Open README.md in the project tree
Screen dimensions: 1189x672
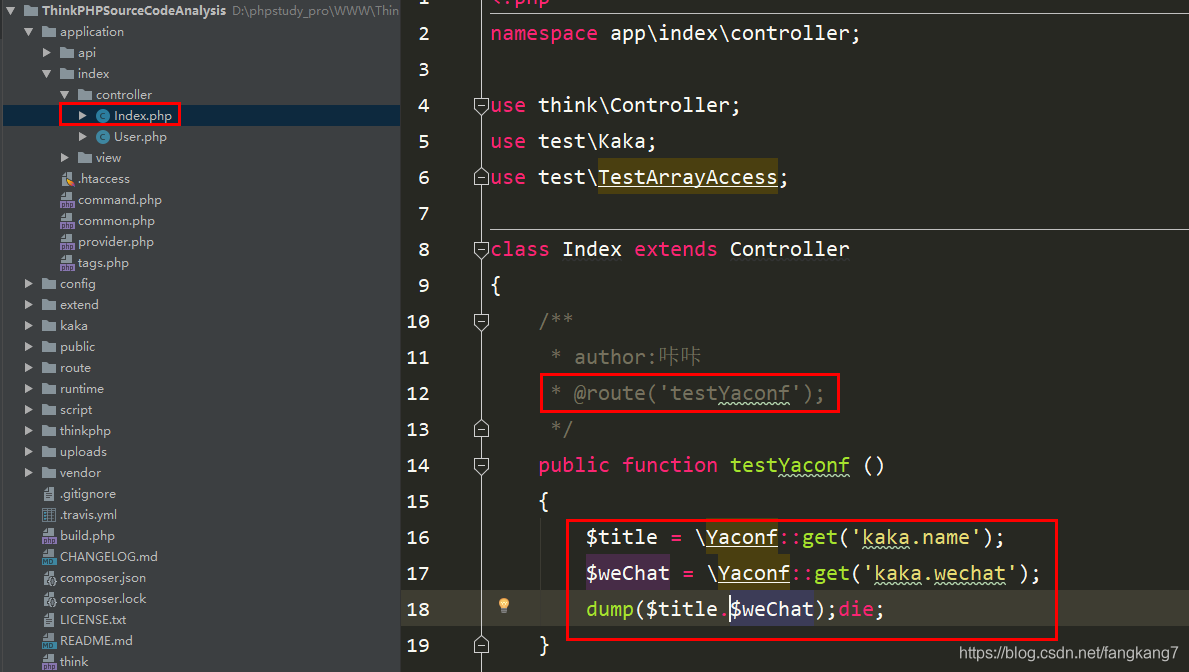96,641
